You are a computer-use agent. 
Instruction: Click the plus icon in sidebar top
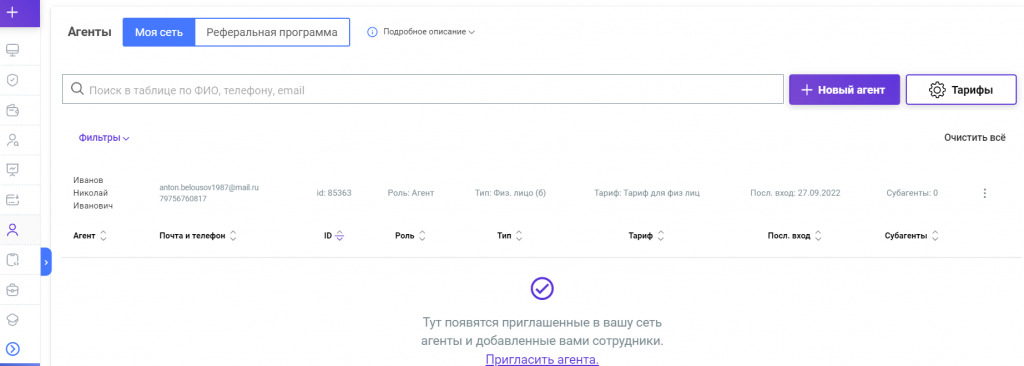tap(12, 12)
